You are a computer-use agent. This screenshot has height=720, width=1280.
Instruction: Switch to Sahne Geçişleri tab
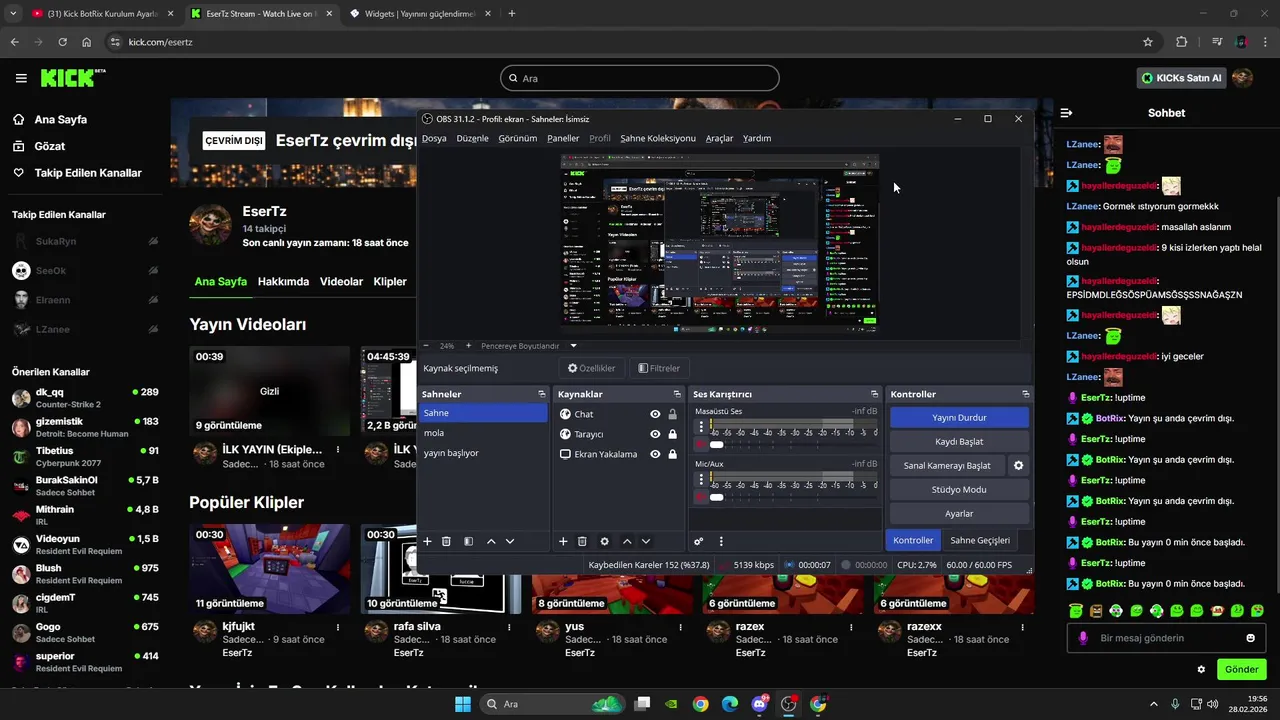[x=980, y=540]
